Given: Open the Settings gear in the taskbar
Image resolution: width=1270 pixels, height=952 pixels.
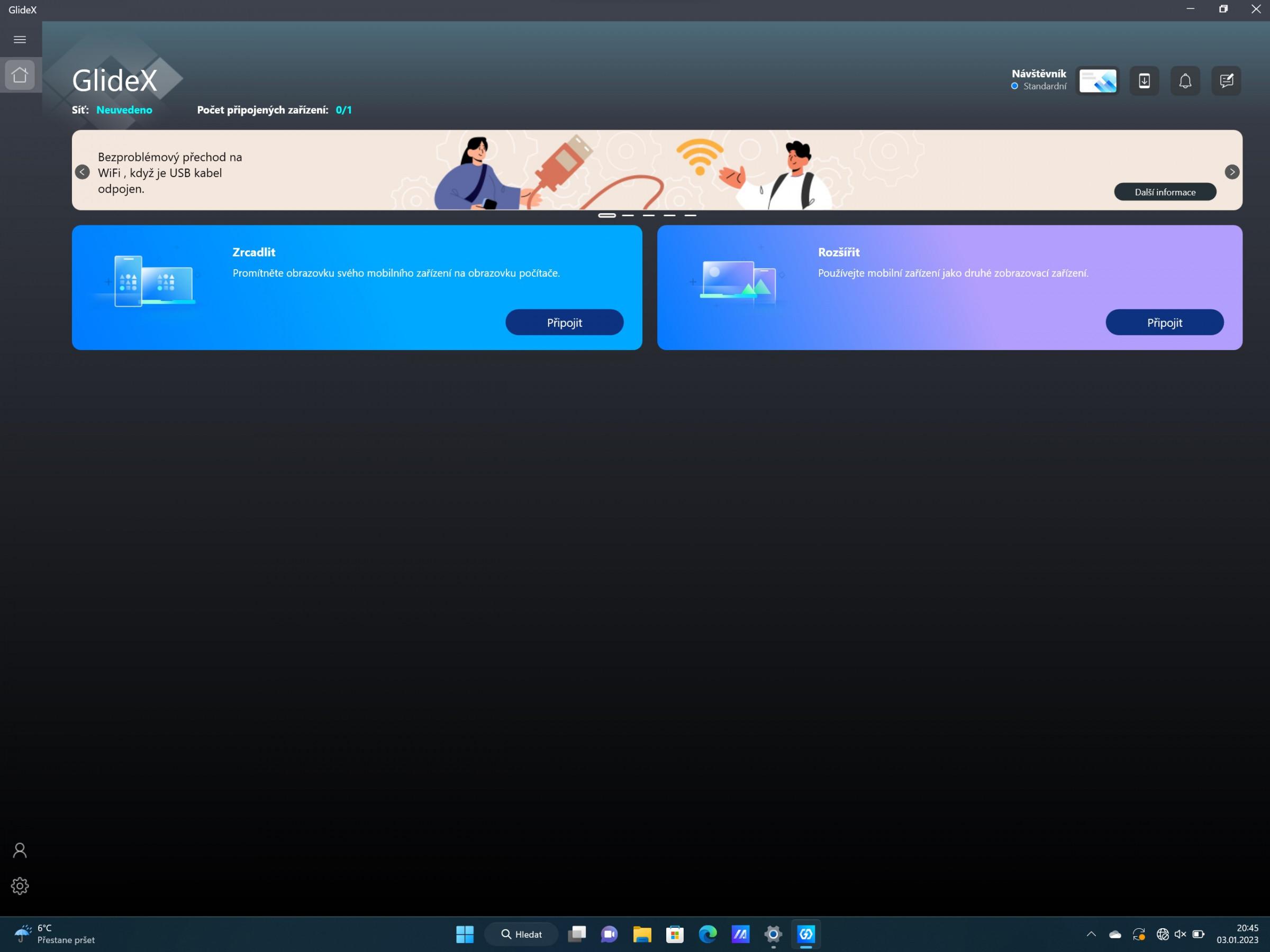Looking at the screenshot, I should point(773,934).
